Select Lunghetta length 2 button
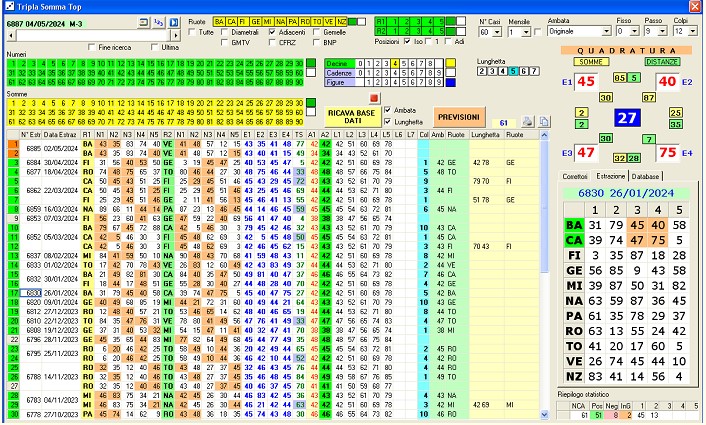 tap(482, 71)
